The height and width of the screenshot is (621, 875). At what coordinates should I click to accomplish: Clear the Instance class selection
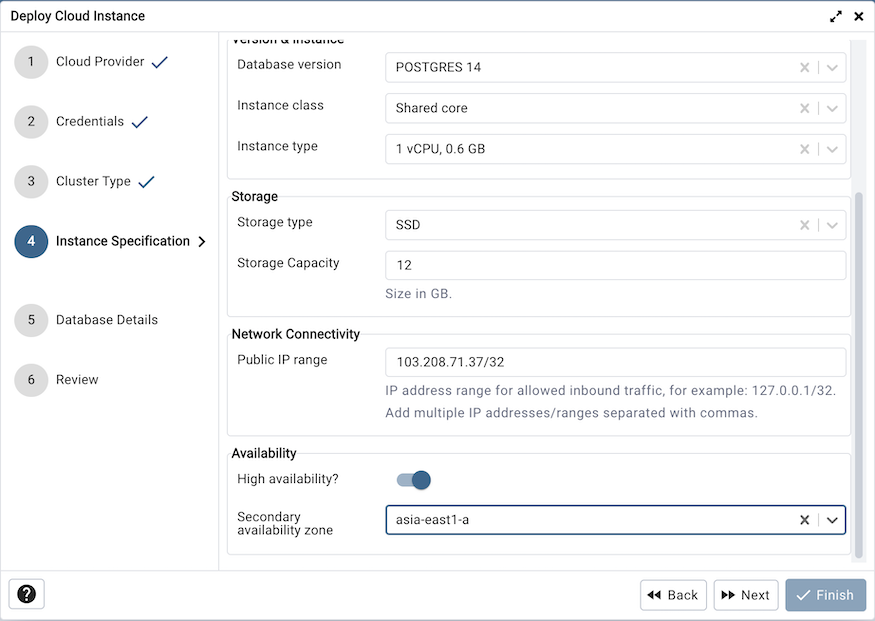(x=804, y=108)
